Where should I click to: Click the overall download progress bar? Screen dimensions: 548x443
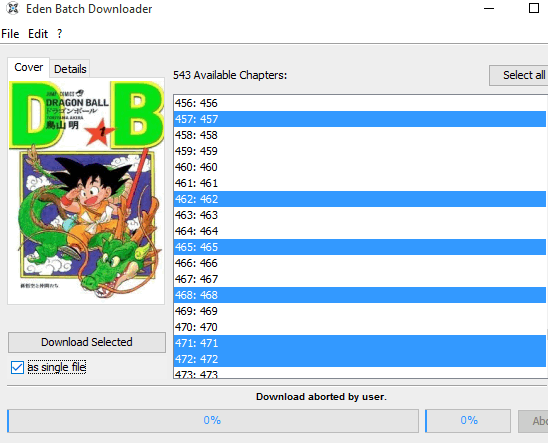pyautogui.click(x=213, y=421)
